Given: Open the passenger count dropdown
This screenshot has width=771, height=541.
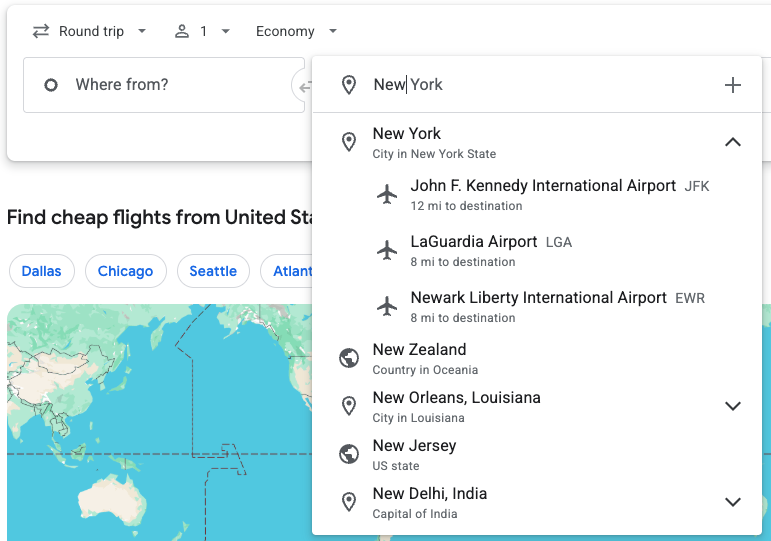Looking at the screenshot, I should tap(202, 31).
